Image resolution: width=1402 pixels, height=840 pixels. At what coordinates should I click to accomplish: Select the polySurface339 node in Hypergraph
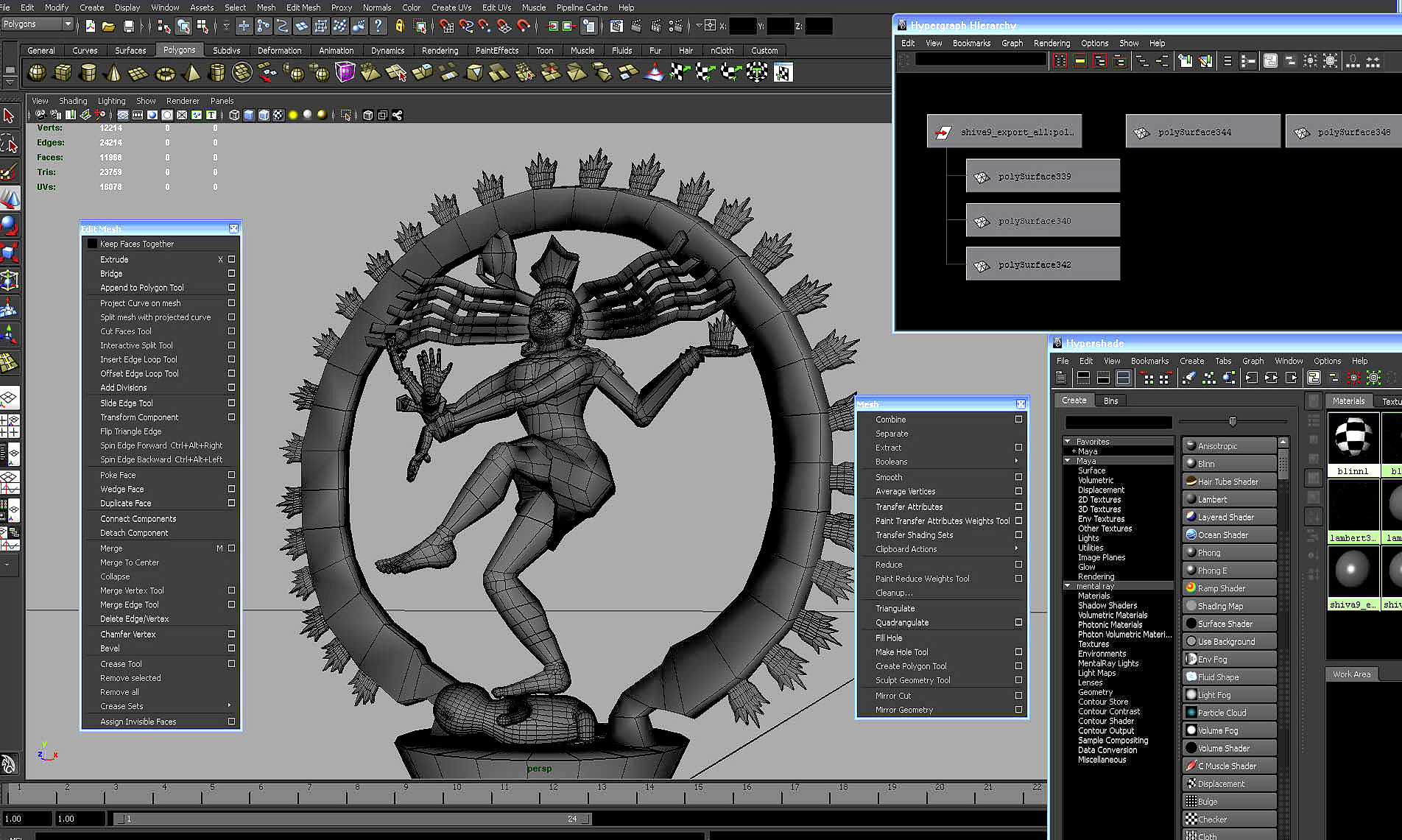point(1043,176)
